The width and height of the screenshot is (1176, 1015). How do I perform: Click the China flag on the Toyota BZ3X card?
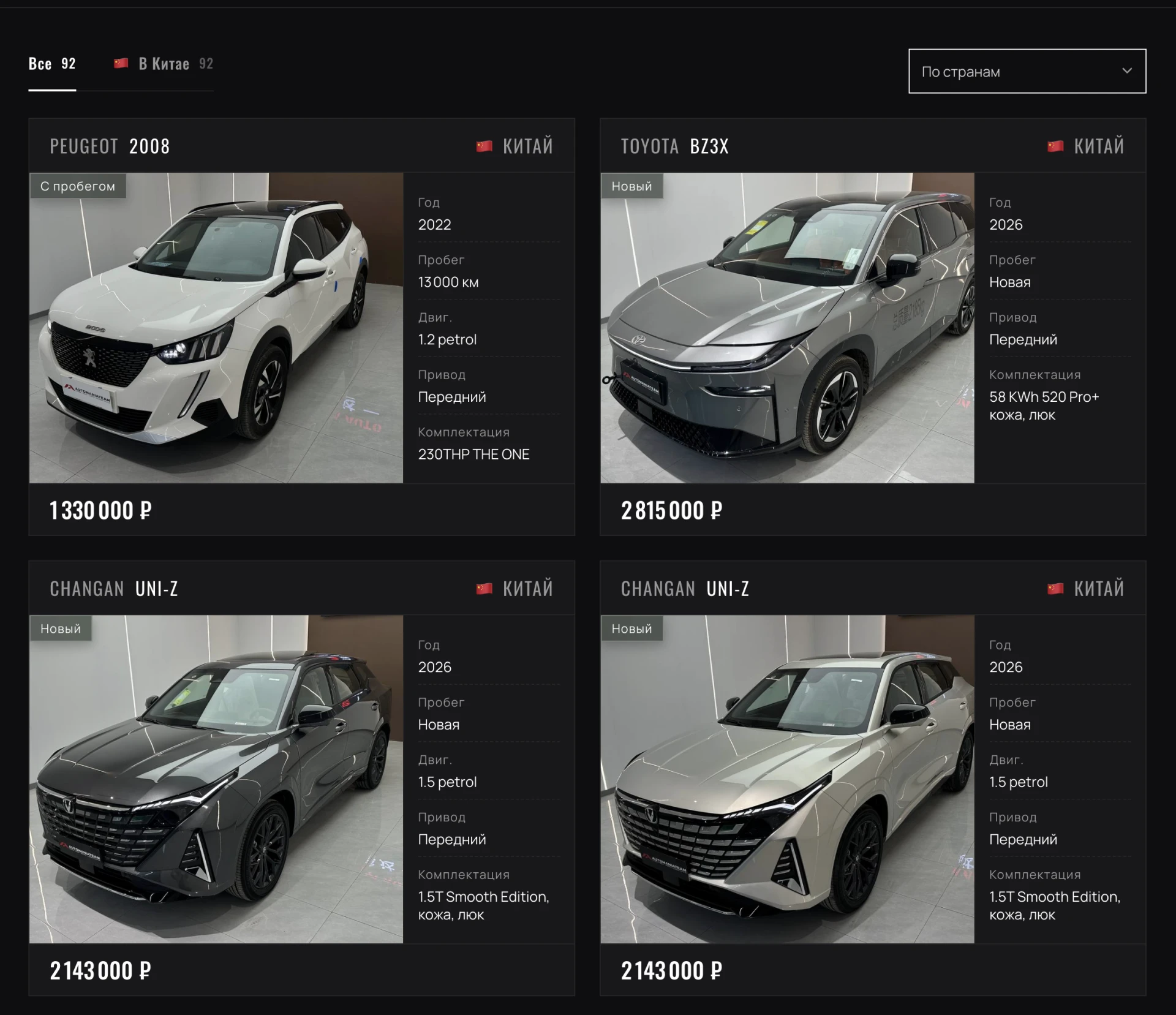pyautogui.click(x=1055, y=146)
